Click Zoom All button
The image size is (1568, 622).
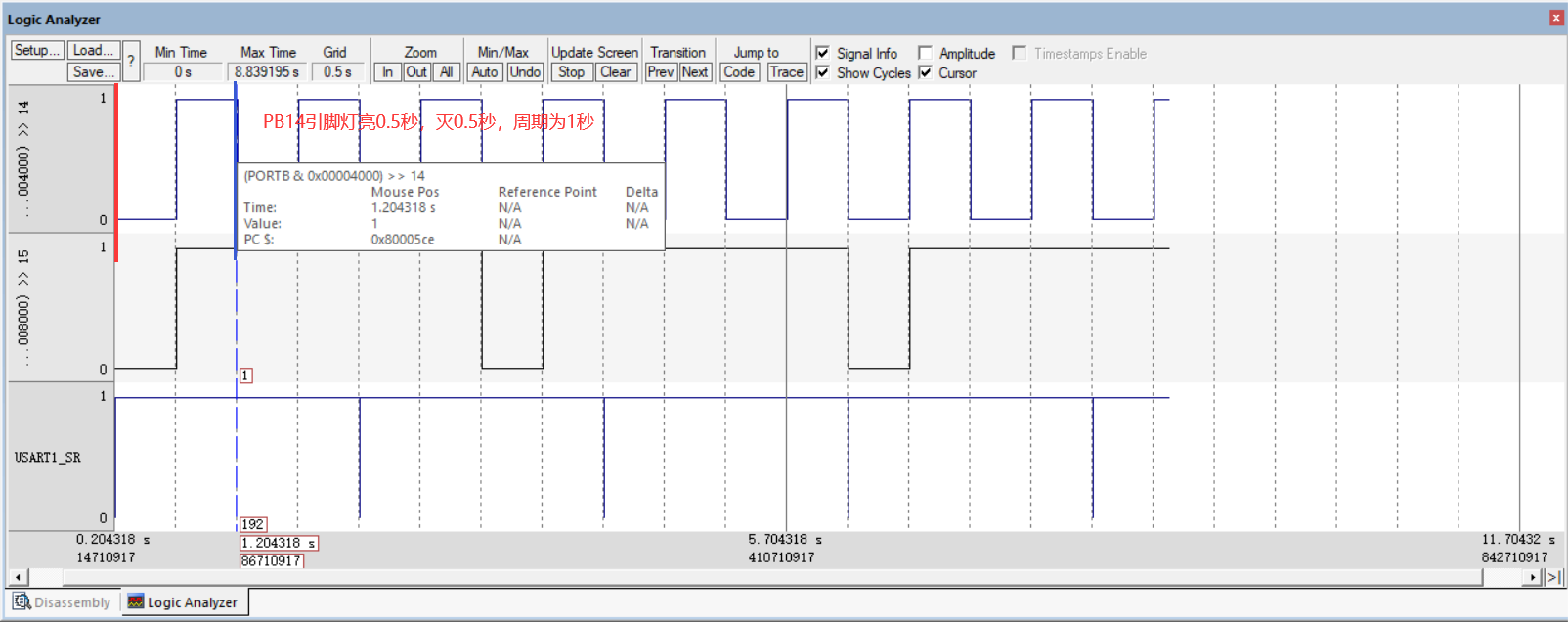(x=446, y=71)
